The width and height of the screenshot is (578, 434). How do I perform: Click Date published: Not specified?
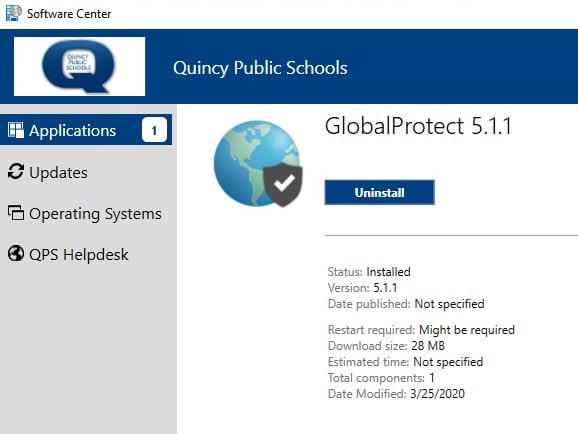coord(406,304)
